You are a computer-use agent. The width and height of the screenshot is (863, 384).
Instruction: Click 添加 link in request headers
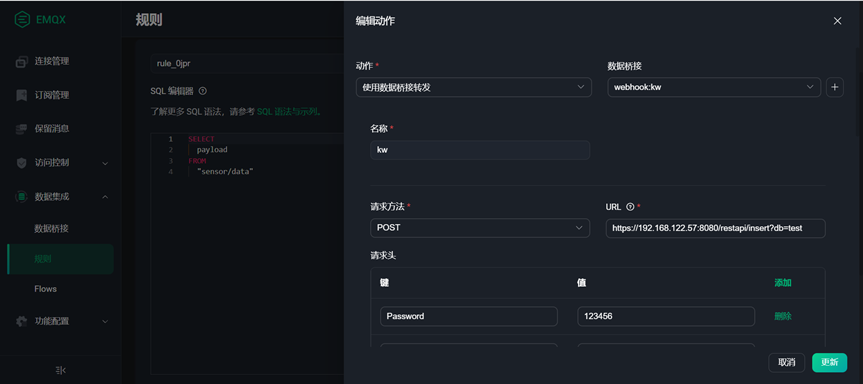pos(783,283)
